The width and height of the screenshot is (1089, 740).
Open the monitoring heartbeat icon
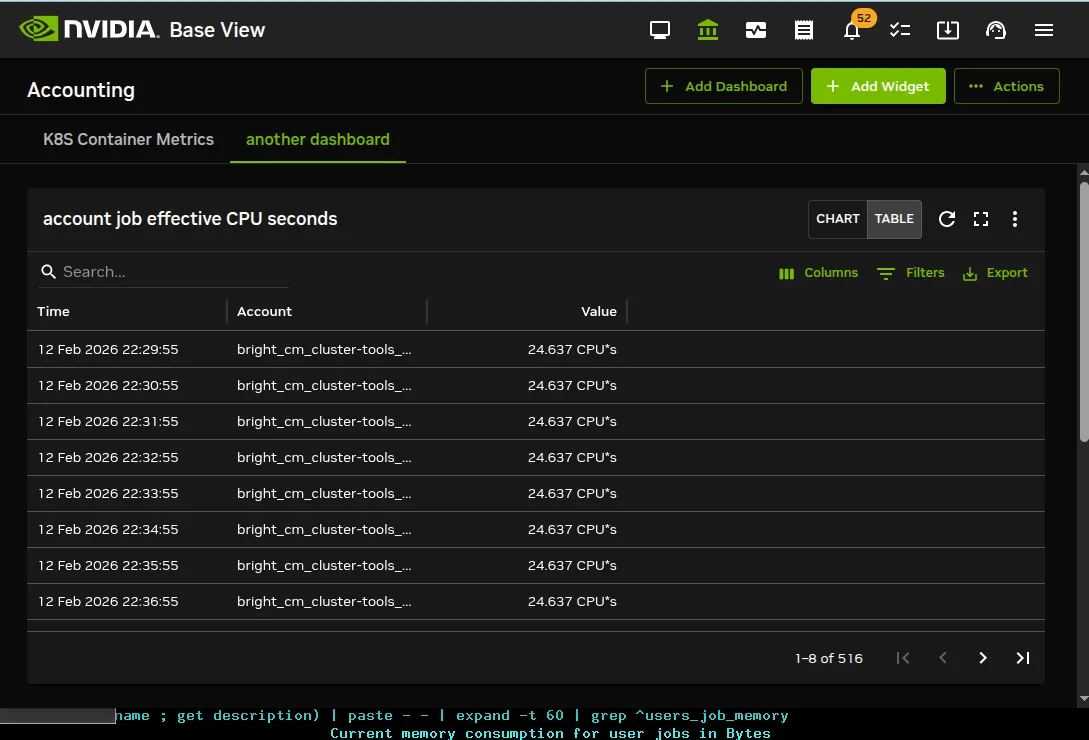[756, 30]
